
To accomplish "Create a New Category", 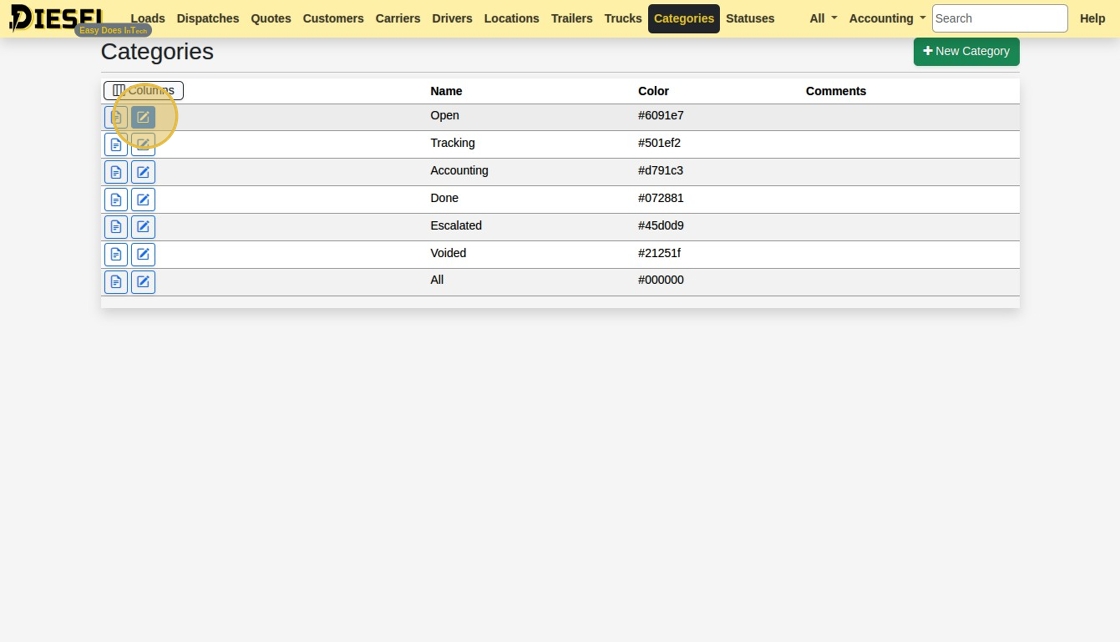I will click(966, 51).
